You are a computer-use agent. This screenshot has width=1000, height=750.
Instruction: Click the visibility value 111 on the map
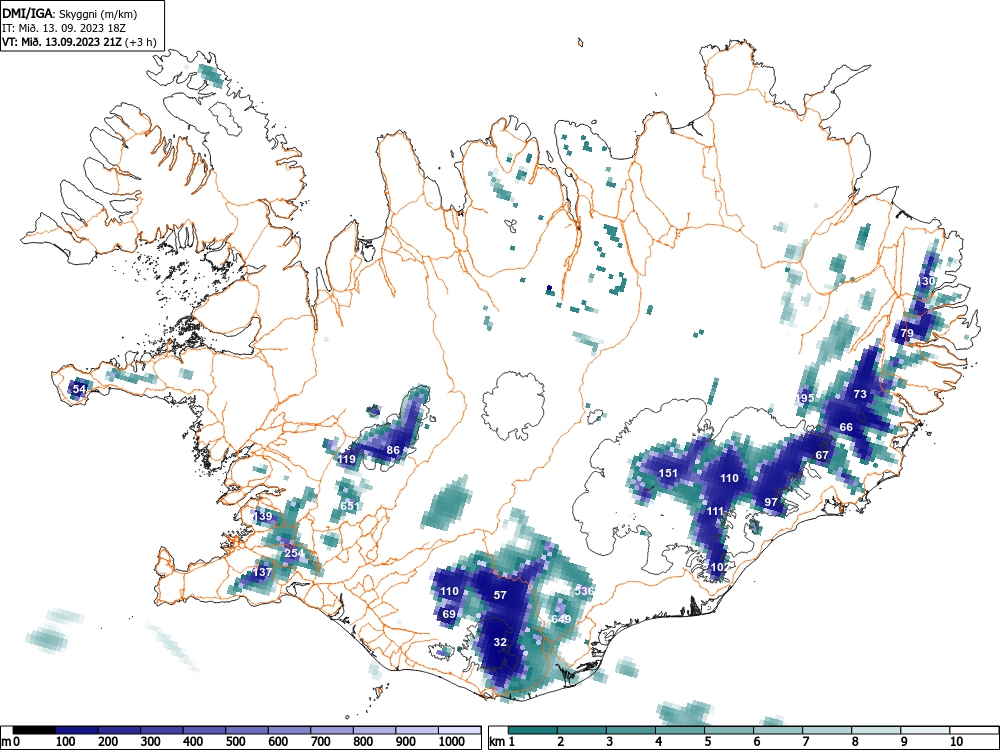tap(715, 511)
